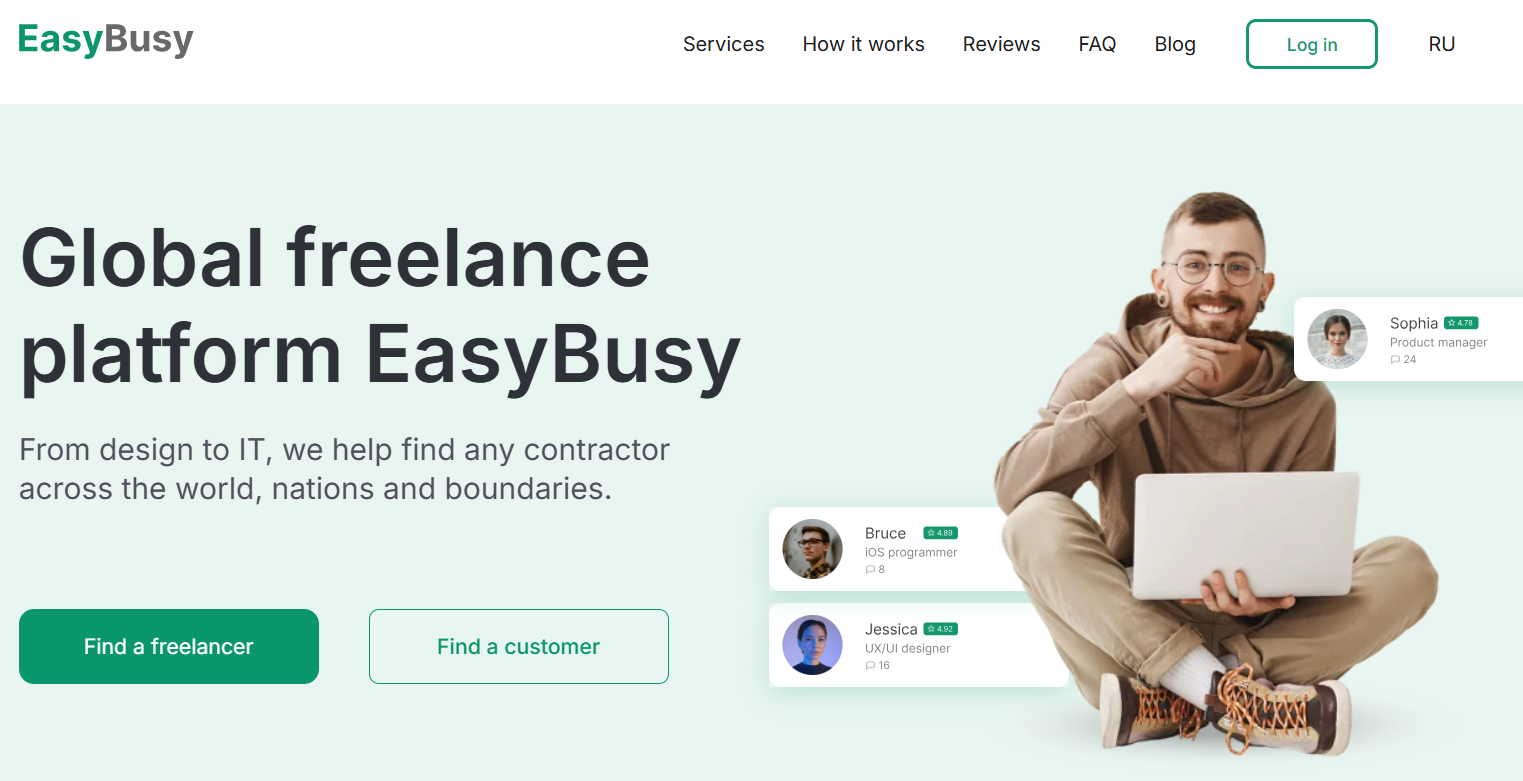Open the Services menu item

point(724,44)
